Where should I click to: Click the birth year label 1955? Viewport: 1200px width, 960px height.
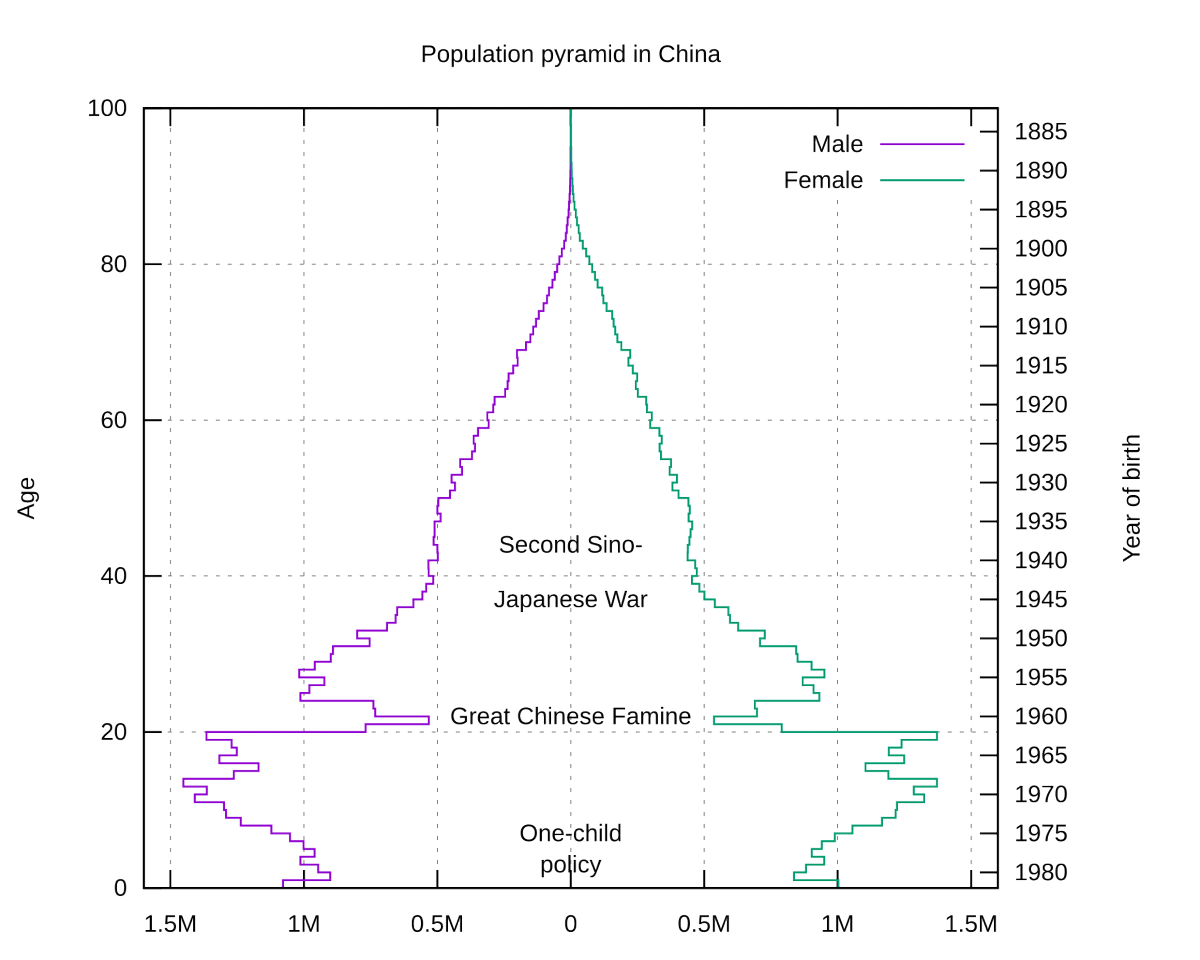pos(1041,678)
